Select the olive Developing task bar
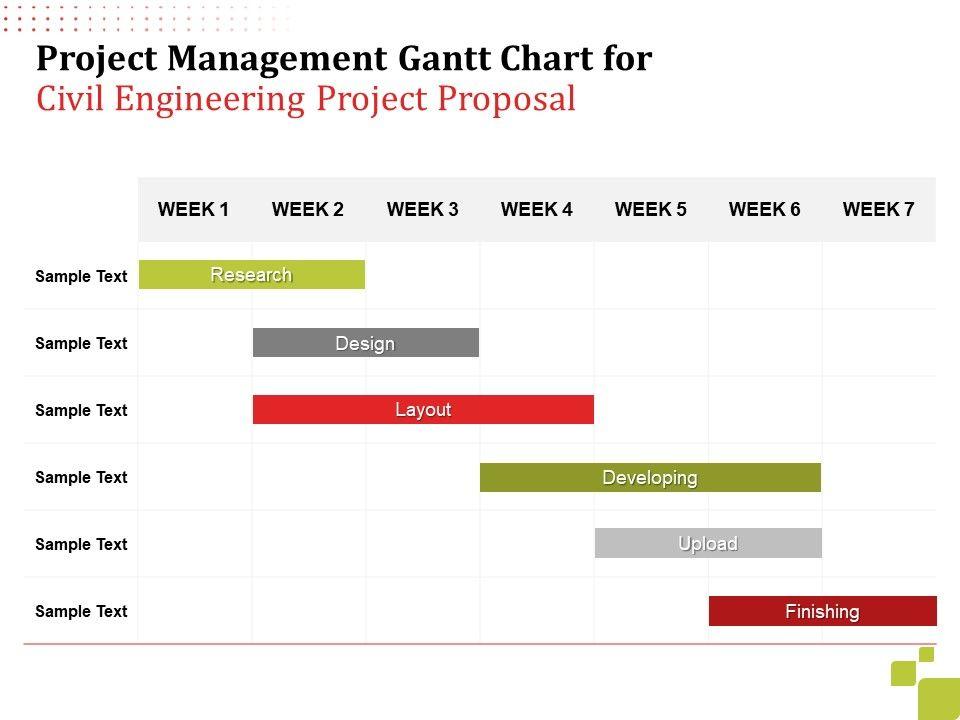960x720 pixels. click(650, 478)
